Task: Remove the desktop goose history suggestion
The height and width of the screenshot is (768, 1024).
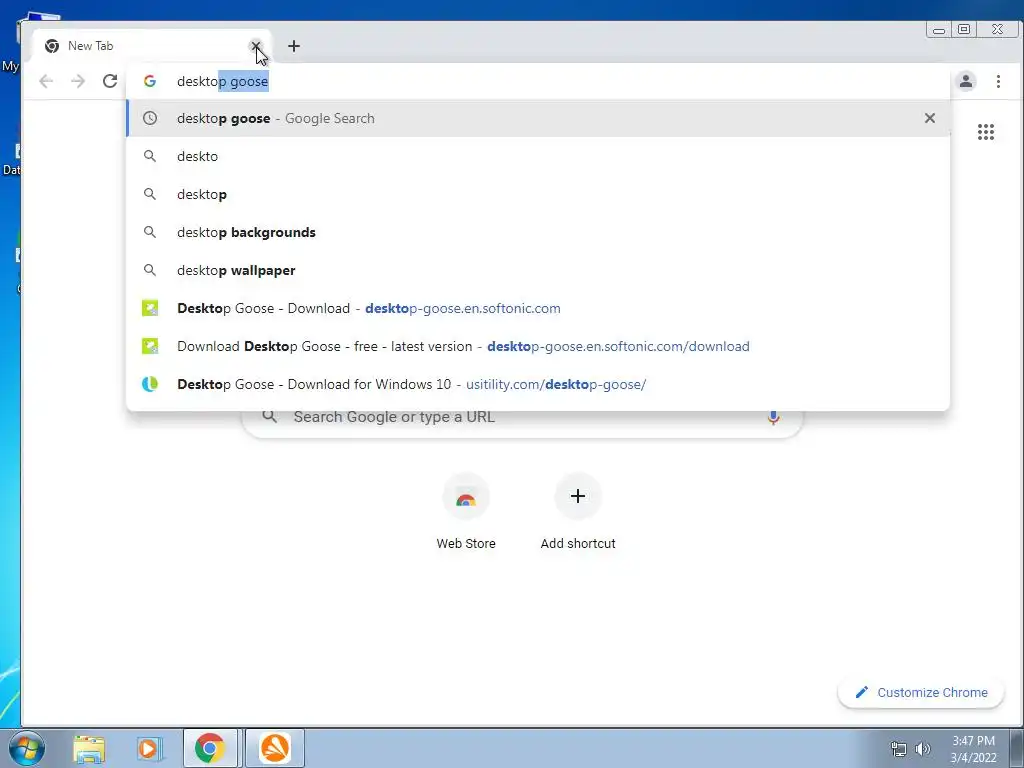Action: [x=929, y=118]
